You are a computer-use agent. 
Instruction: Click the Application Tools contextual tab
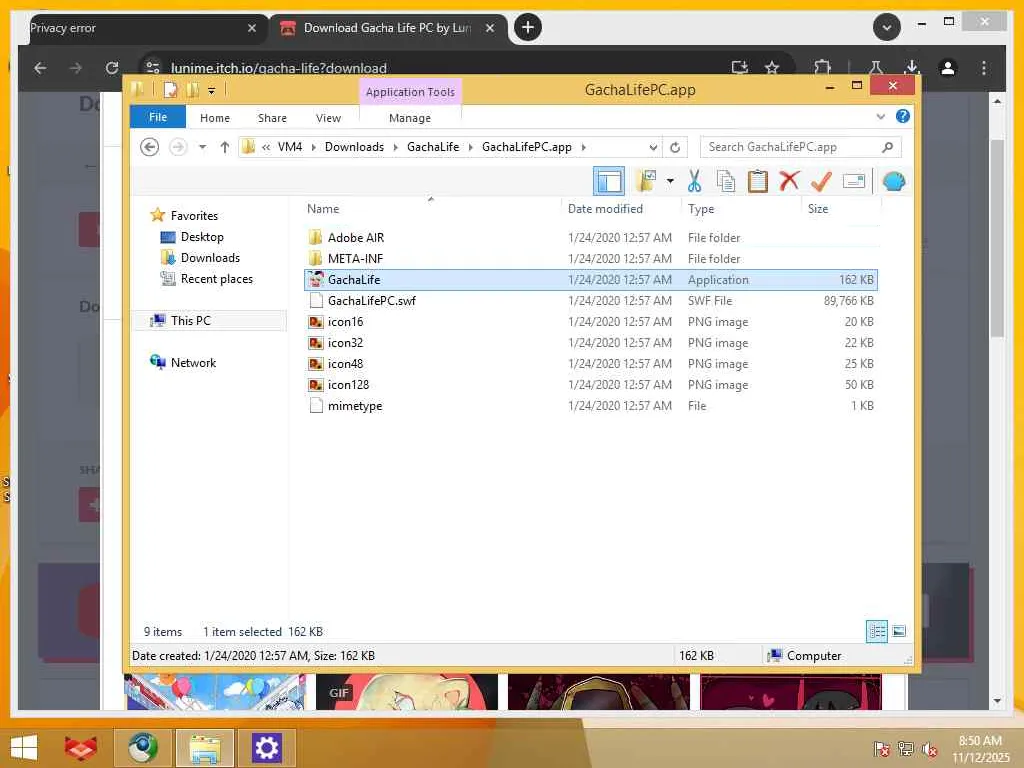[410, 91]
